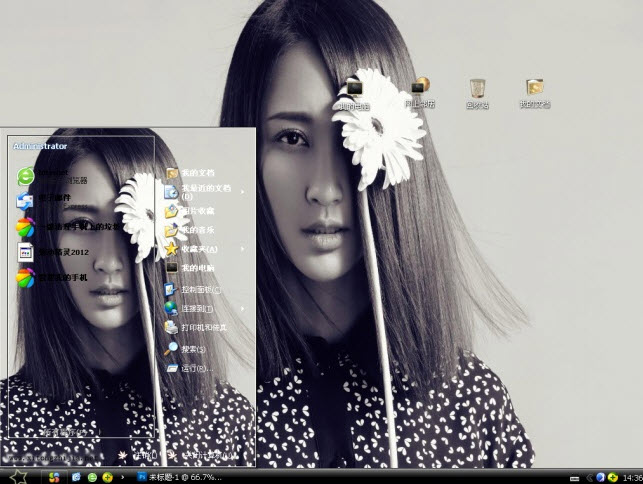Click the Administrator user name header

[40, 146]
